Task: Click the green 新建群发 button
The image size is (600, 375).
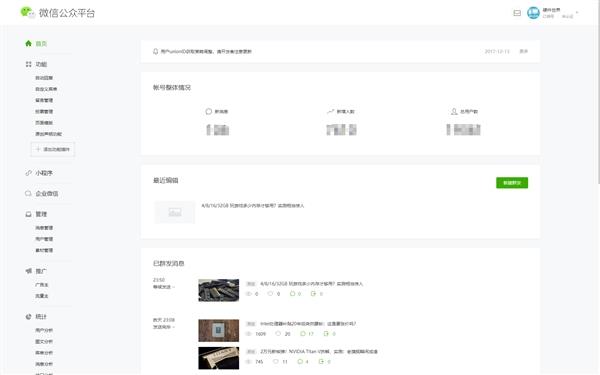Action: click(x=512, y=183)
